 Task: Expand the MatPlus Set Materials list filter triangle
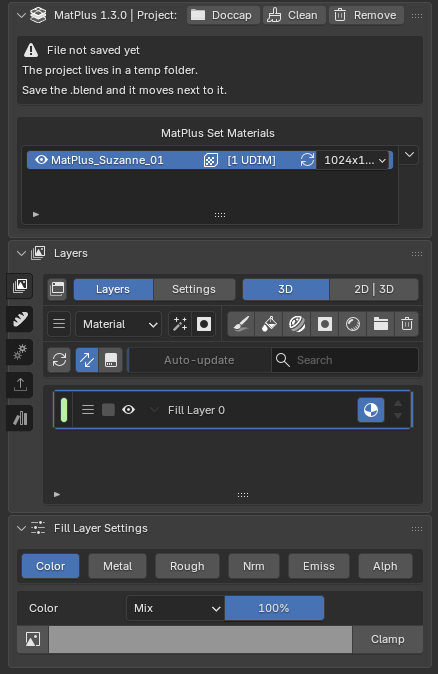[36, 214]
